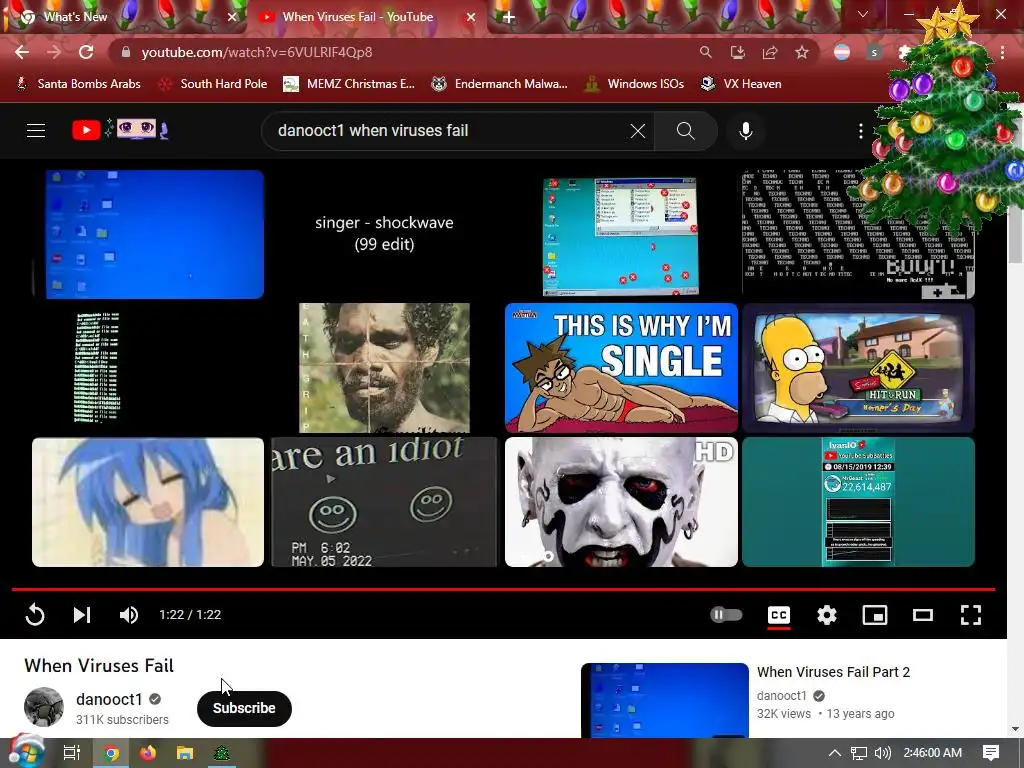This screenshot has width=1024, height=768.
Task: Toggle closed captions CC
Action: click(778, 615)
